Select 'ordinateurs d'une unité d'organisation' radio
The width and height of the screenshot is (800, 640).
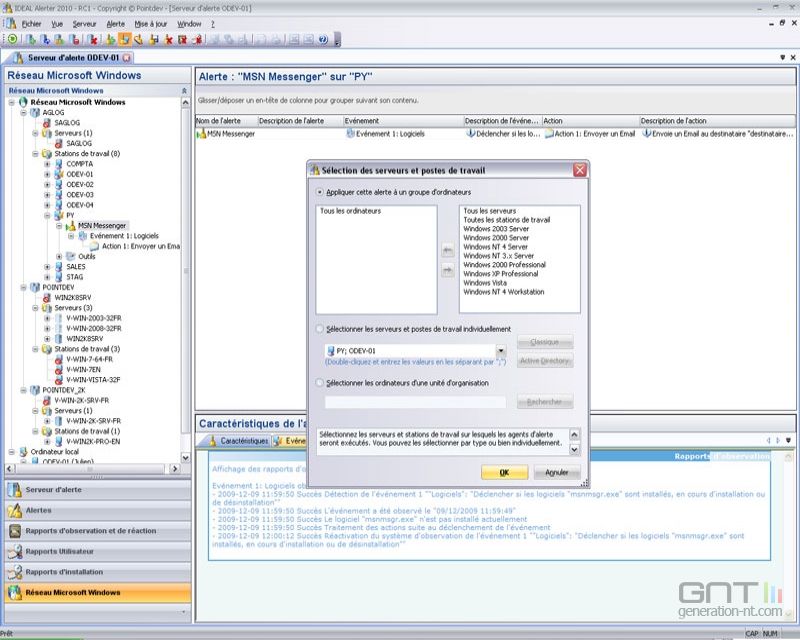click(x=319, y=383)
